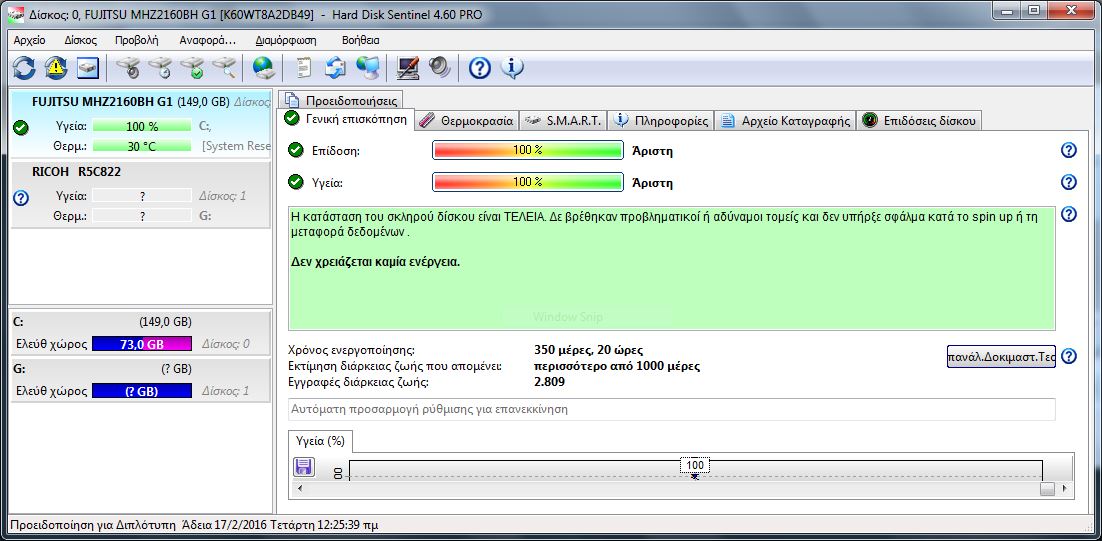Click green check icon of FUJITSU disk
Image resolution: width=1102 pixels, height=541 pixels.
21,127
